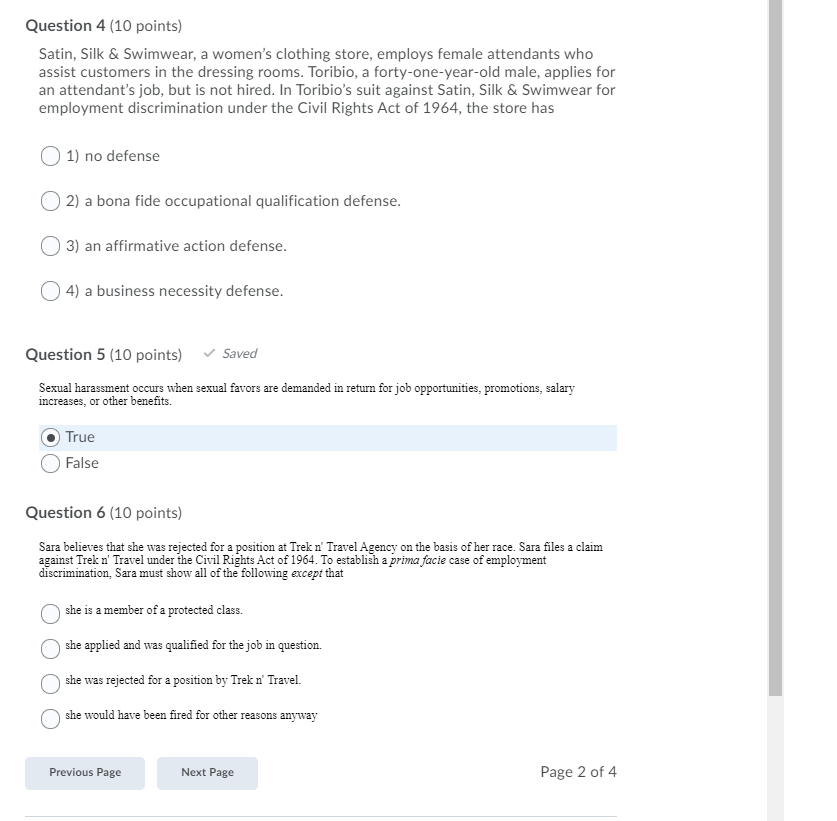Click the Saved checkmark icon beside Question 5
The image size is (837, 821).
point(210,353)
